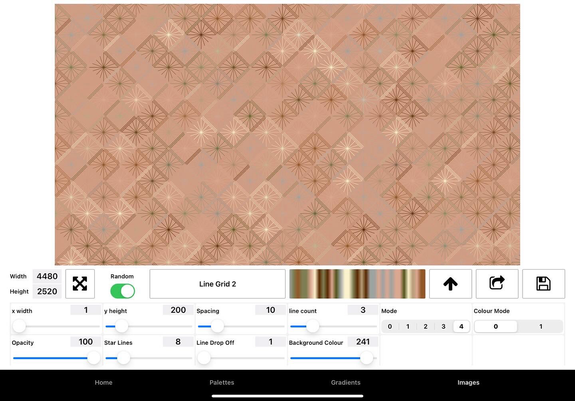
Task: Choose Colour Mode option 1
Action: (x=541, y=326)
